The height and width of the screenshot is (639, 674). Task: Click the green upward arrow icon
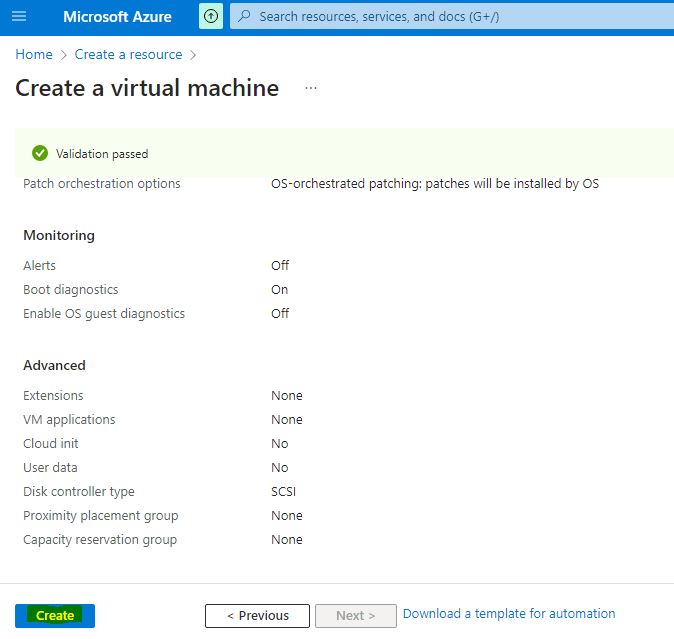point(211,17)
